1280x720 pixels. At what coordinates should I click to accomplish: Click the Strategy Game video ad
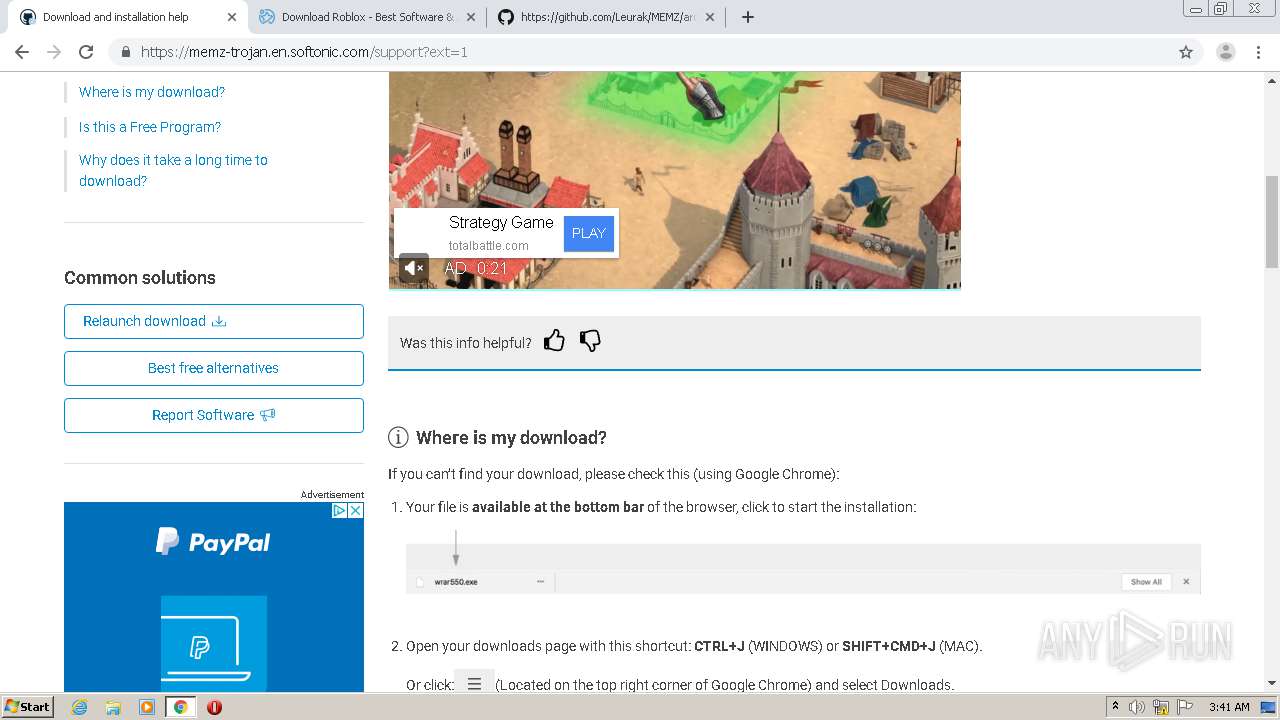click(x=674, y=180)
